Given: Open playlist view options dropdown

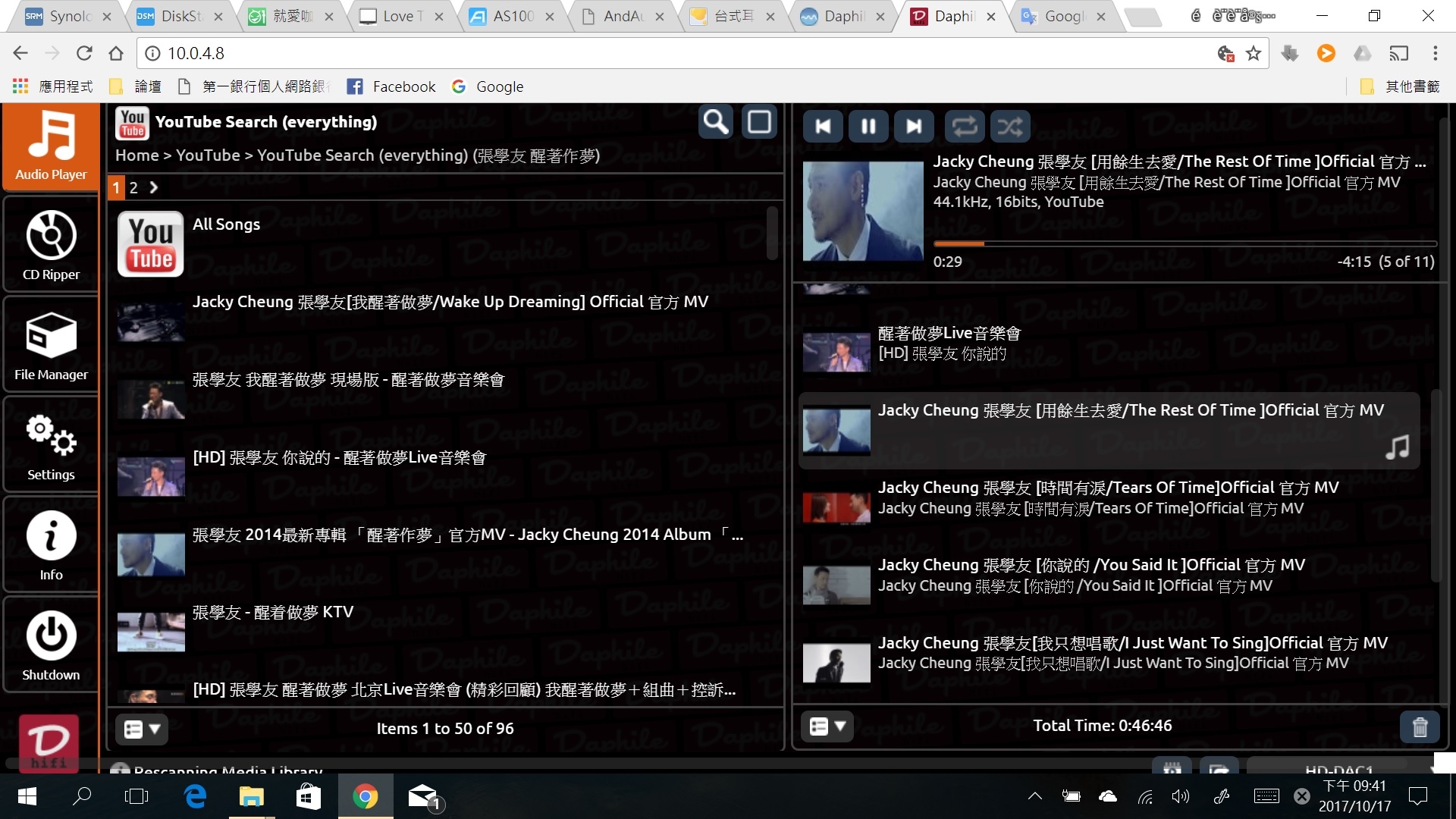Looking at the screenshot, I should coord(827,726).
